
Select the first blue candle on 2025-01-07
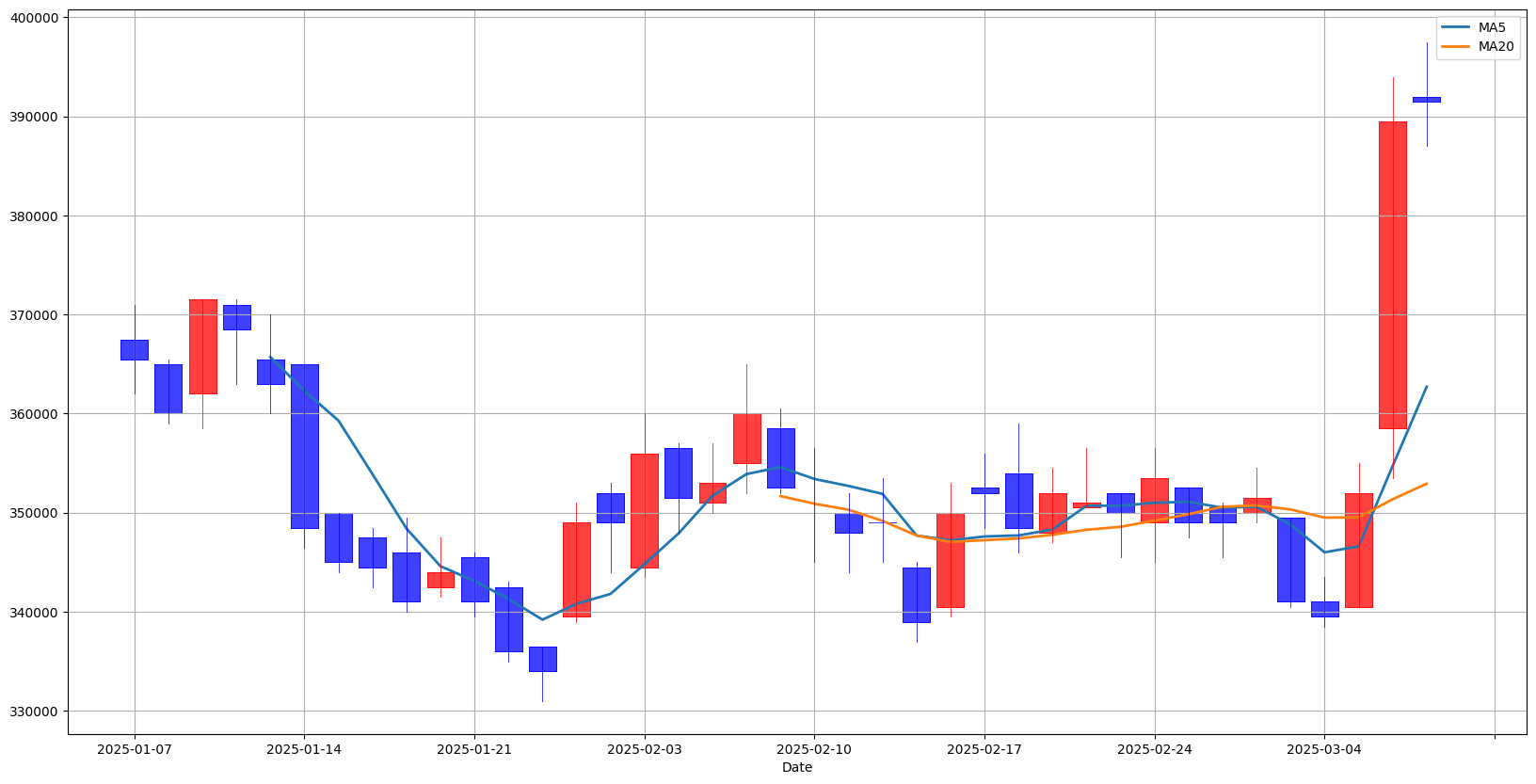[x=135, y=350]
